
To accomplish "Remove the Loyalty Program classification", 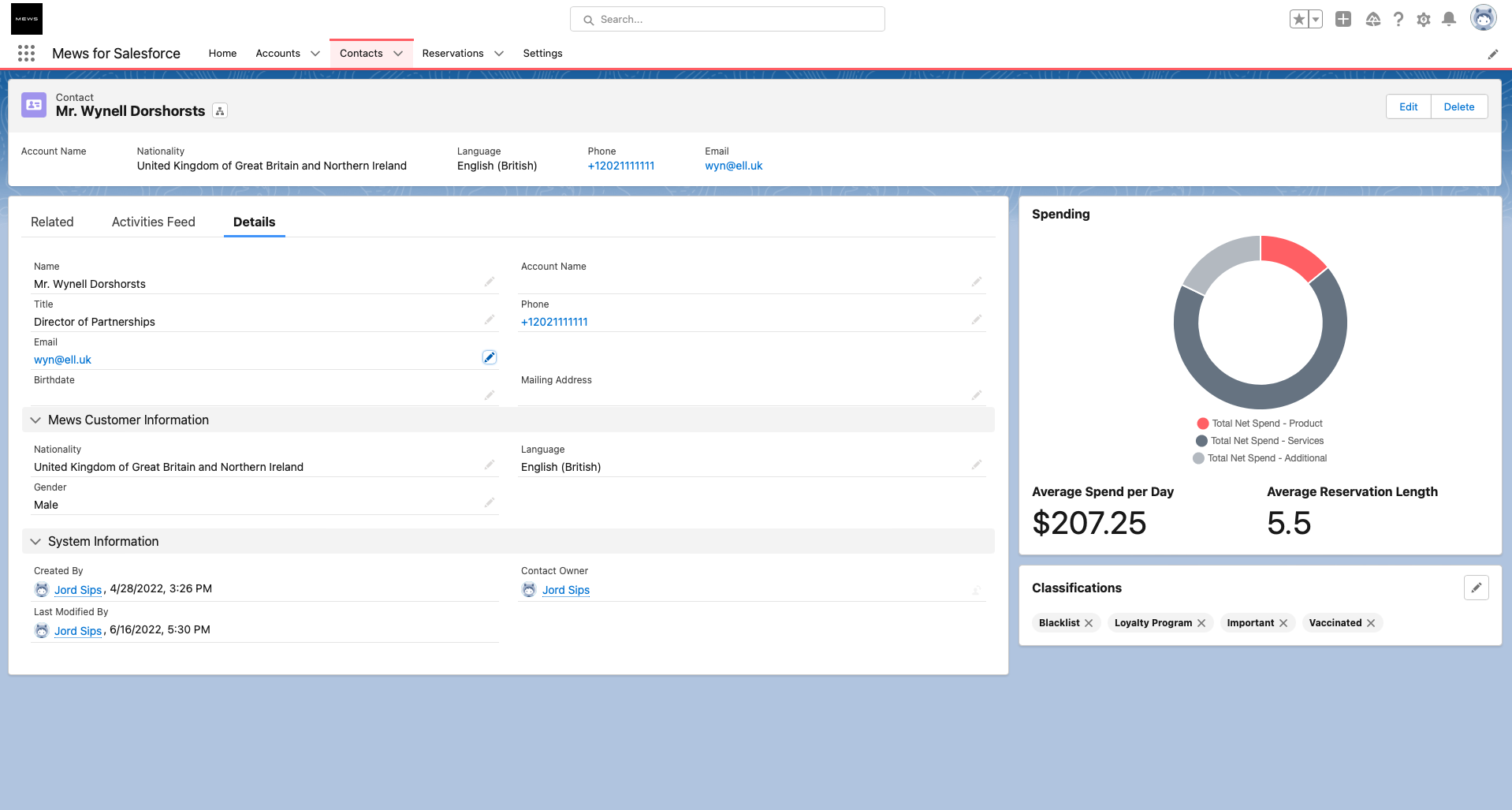I will (1201, 623).
